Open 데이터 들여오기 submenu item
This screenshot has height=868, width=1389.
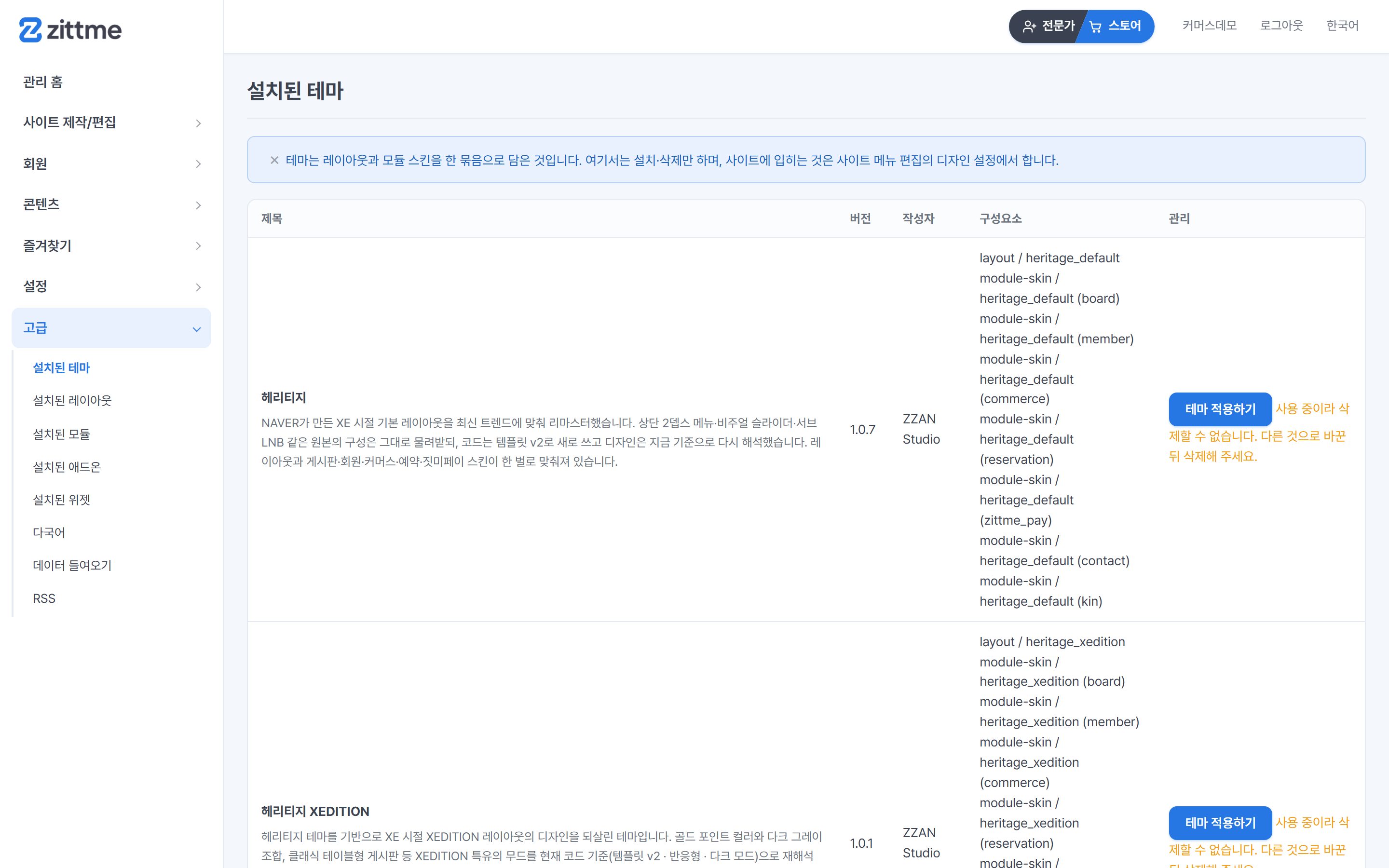72,565
